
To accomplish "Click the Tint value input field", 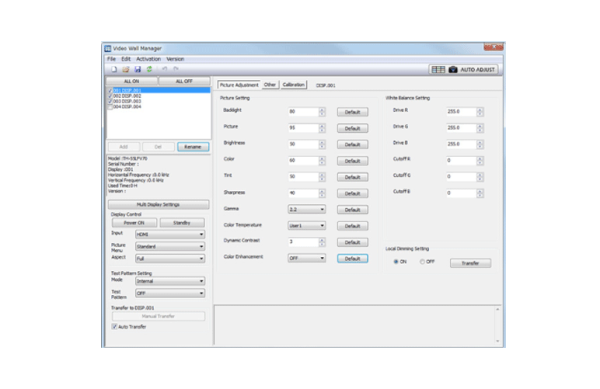I will (303, 177).
